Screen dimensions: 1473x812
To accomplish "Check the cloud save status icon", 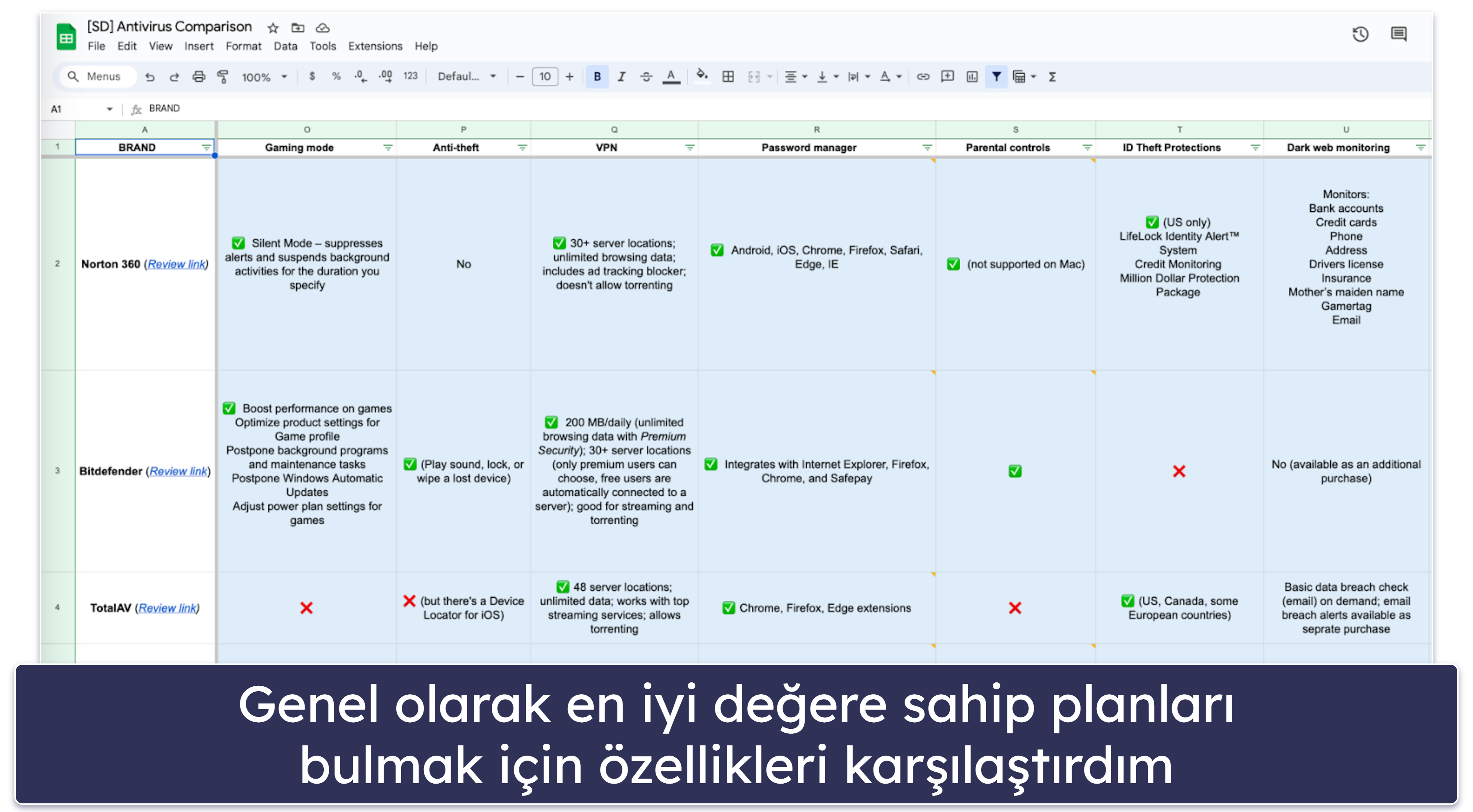I will pos(323,28).
